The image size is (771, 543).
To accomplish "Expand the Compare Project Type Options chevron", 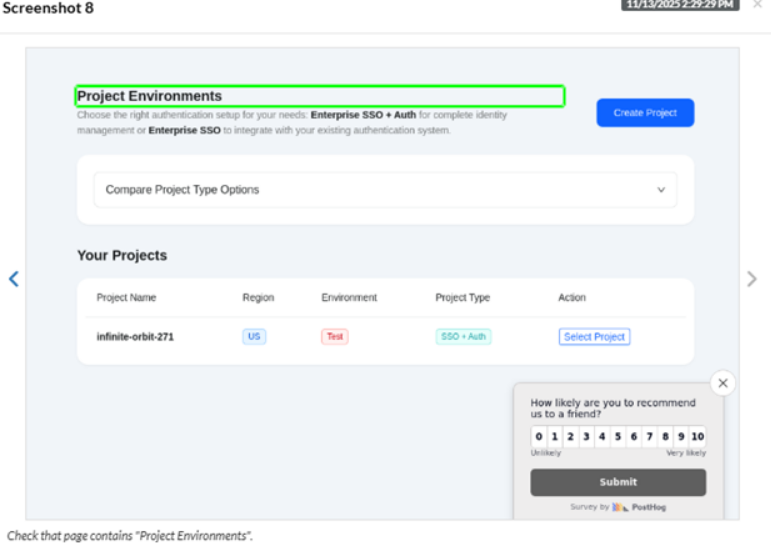I will coord(661,190).
